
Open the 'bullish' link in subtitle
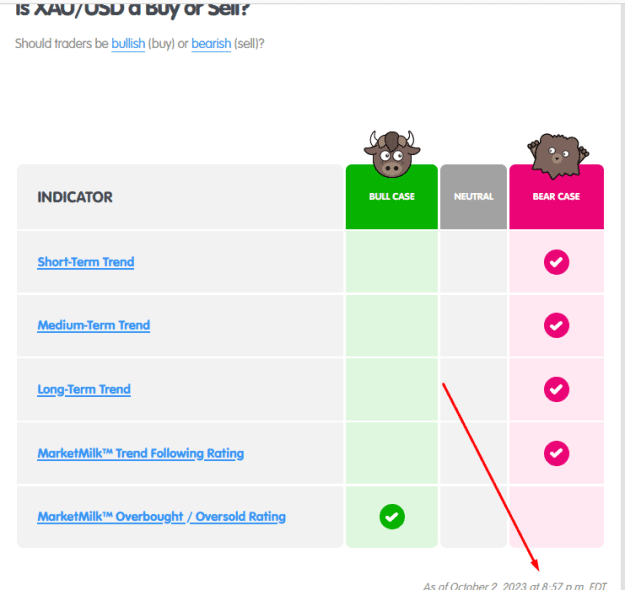pos(128,43)
